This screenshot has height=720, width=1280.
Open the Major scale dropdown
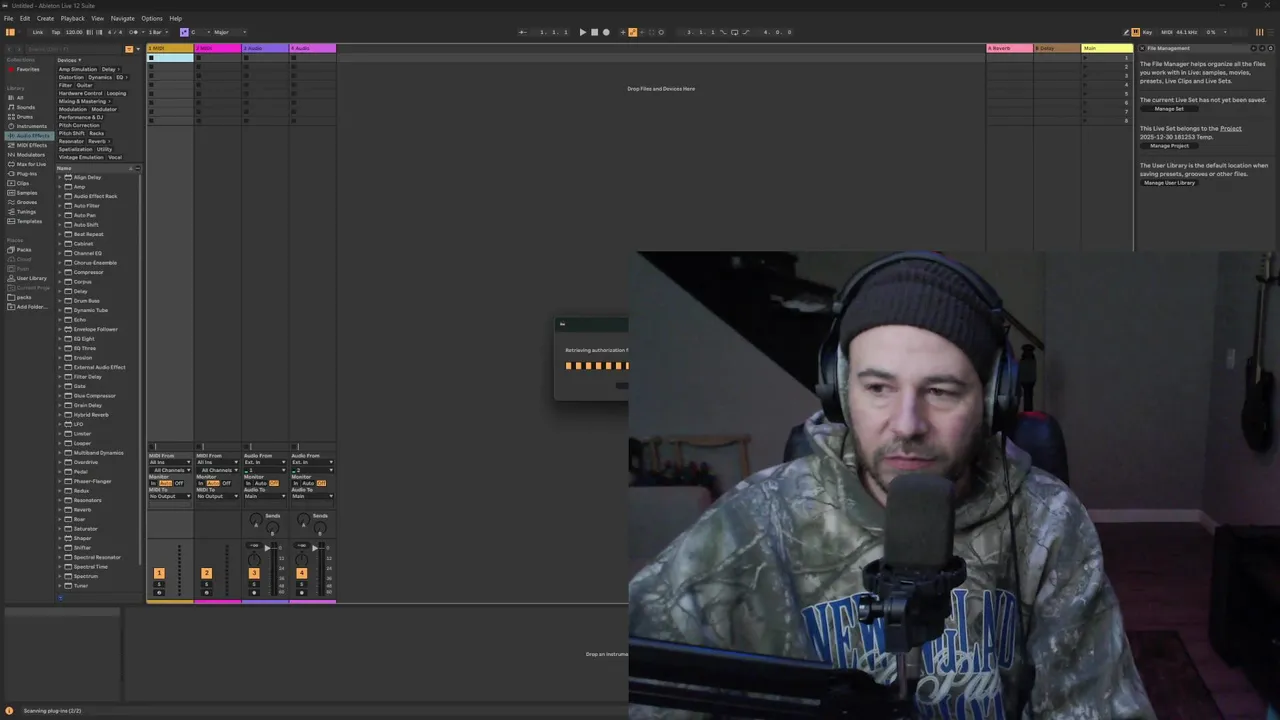click(x=229, y=32)
